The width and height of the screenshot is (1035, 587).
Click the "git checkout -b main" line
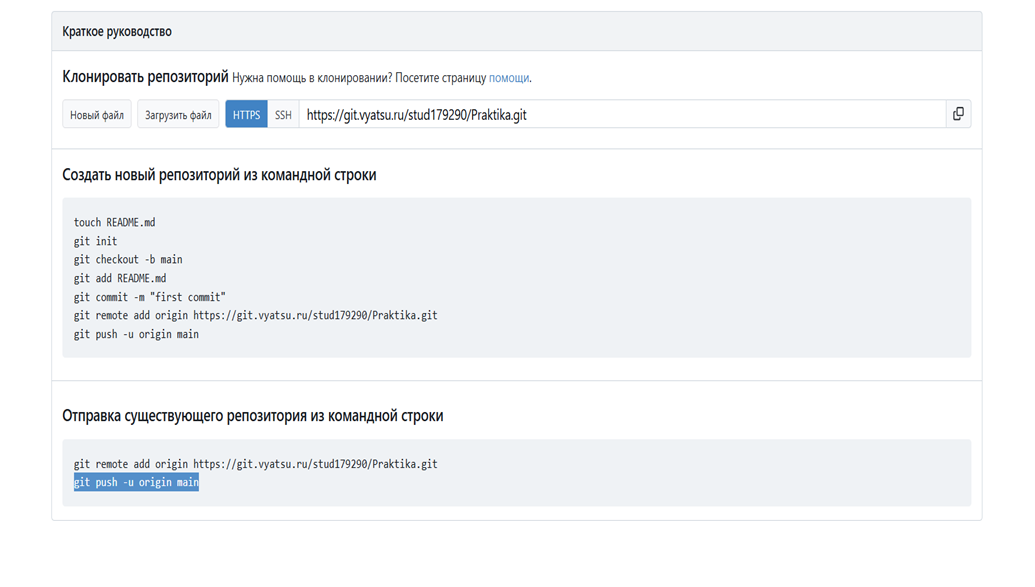point(128,259)
